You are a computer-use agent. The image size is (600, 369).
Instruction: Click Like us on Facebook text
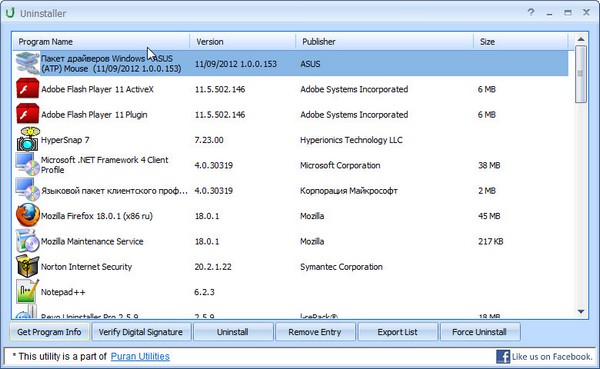552,357
